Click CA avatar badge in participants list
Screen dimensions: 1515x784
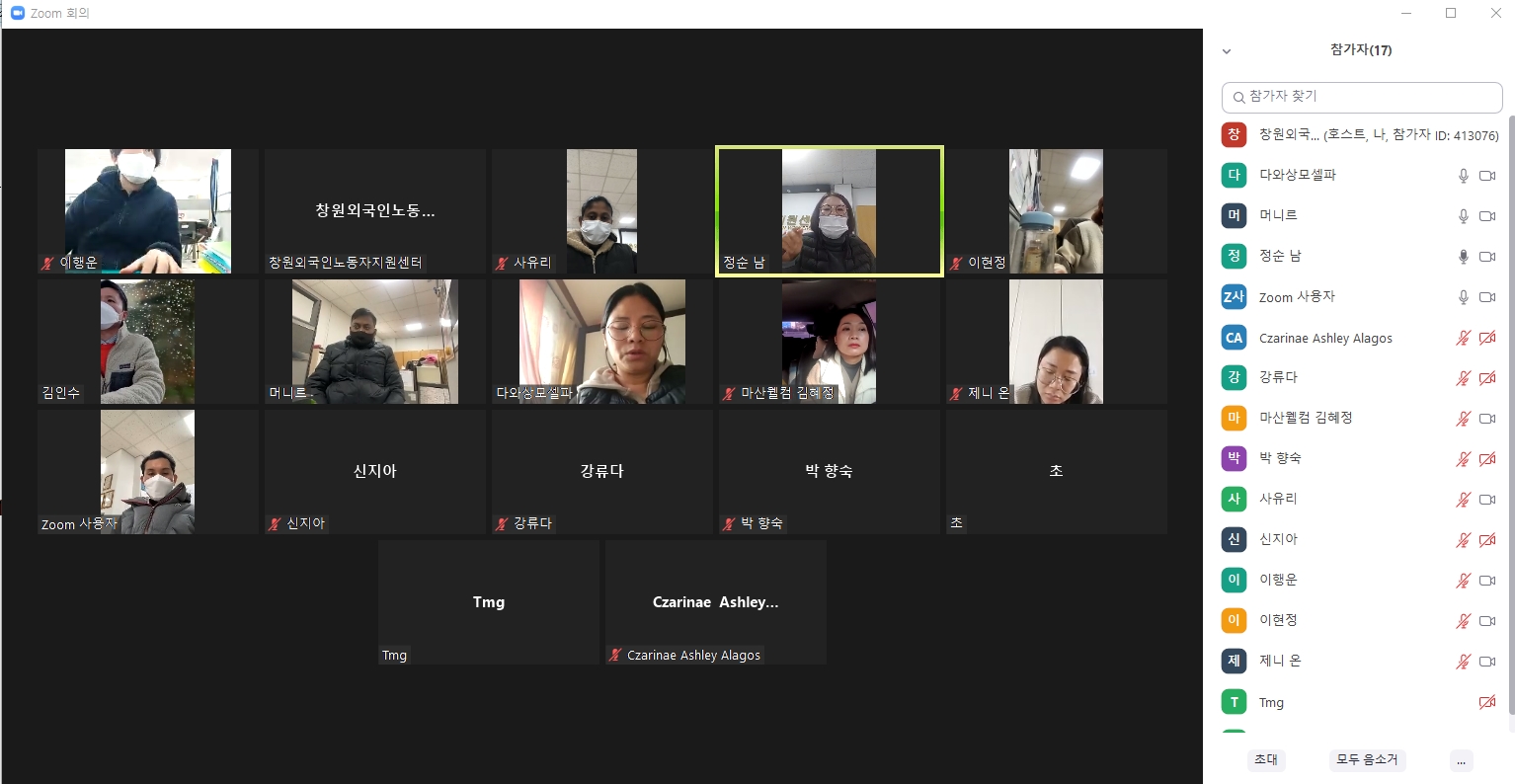(x=1234, y=338)
